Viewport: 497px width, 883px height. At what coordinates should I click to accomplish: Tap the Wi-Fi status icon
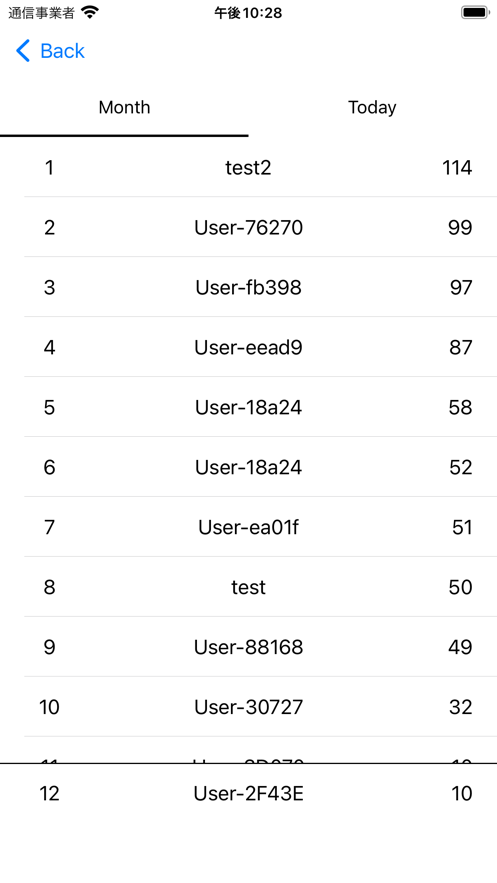click(x=90, y=12)
